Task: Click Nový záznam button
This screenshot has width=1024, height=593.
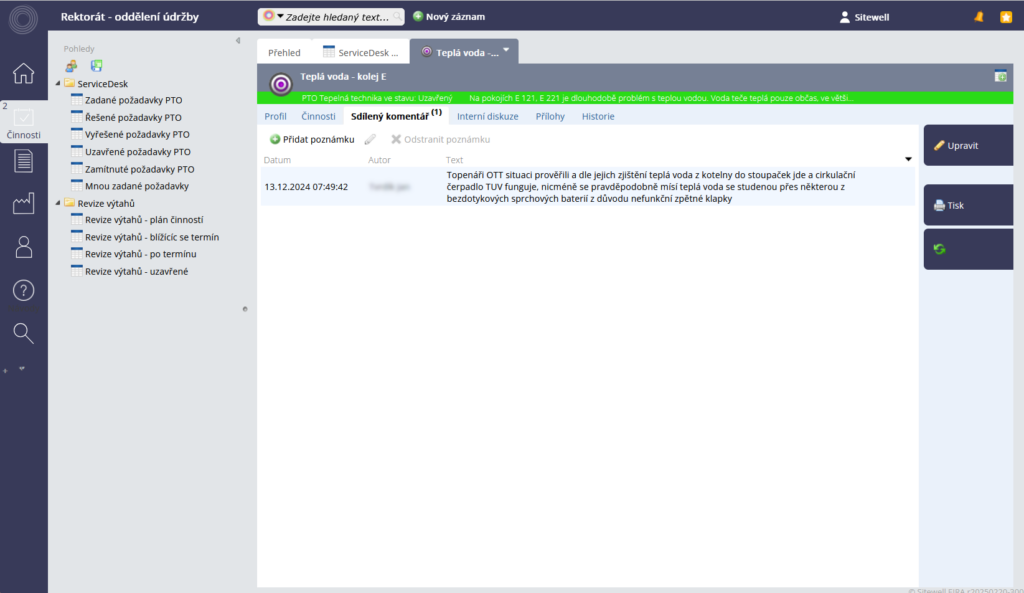Action: [449, 17]
